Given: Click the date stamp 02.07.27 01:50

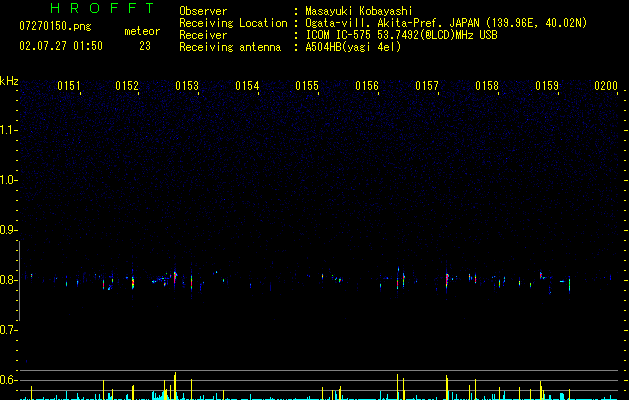Looking at the screenshot, I should [x=61, y=46].
